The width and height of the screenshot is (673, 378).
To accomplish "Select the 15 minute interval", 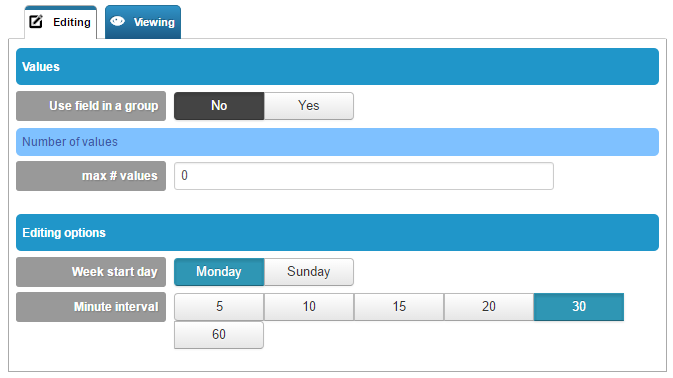I will click(399, 307).
